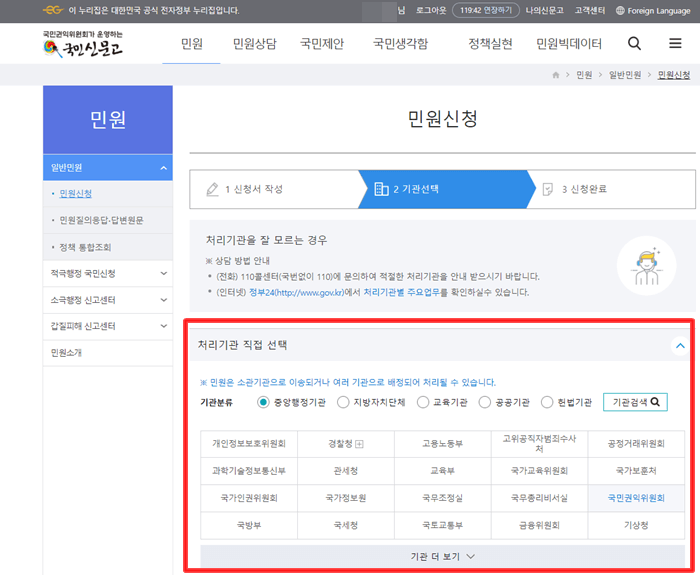700x575 pixels.
Task: Select the 헌법기관 radio button
Action: (x=547, y=402)
